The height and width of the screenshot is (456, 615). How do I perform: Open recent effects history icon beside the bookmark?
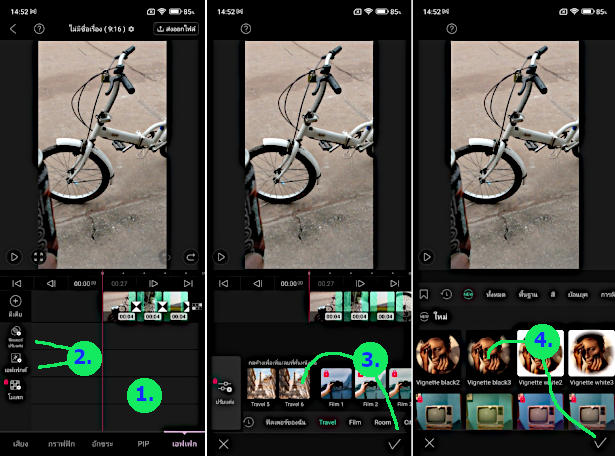click(x=446, y=294)
